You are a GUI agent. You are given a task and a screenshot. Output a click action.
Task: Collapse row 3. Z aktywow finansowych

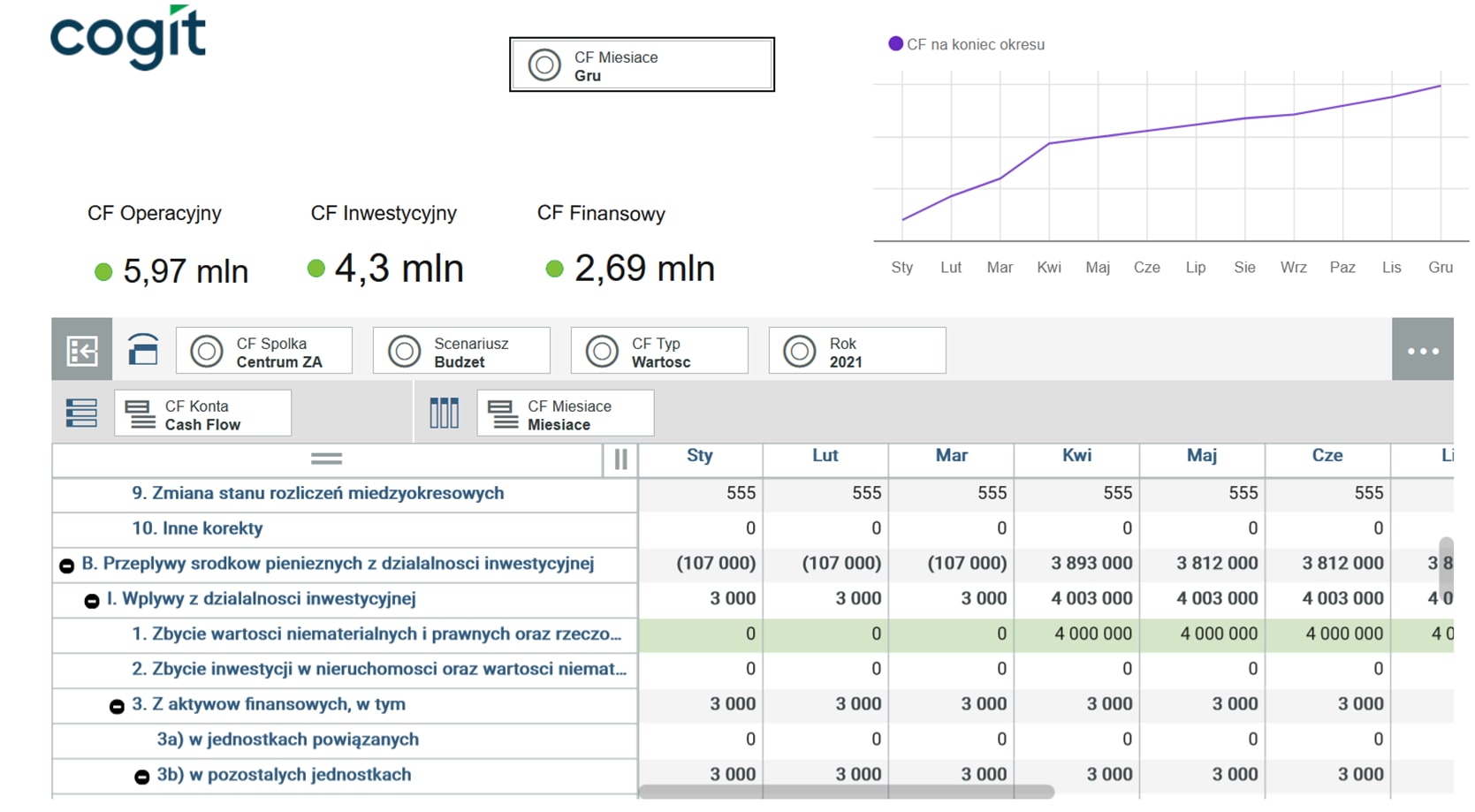coord(116,707)
